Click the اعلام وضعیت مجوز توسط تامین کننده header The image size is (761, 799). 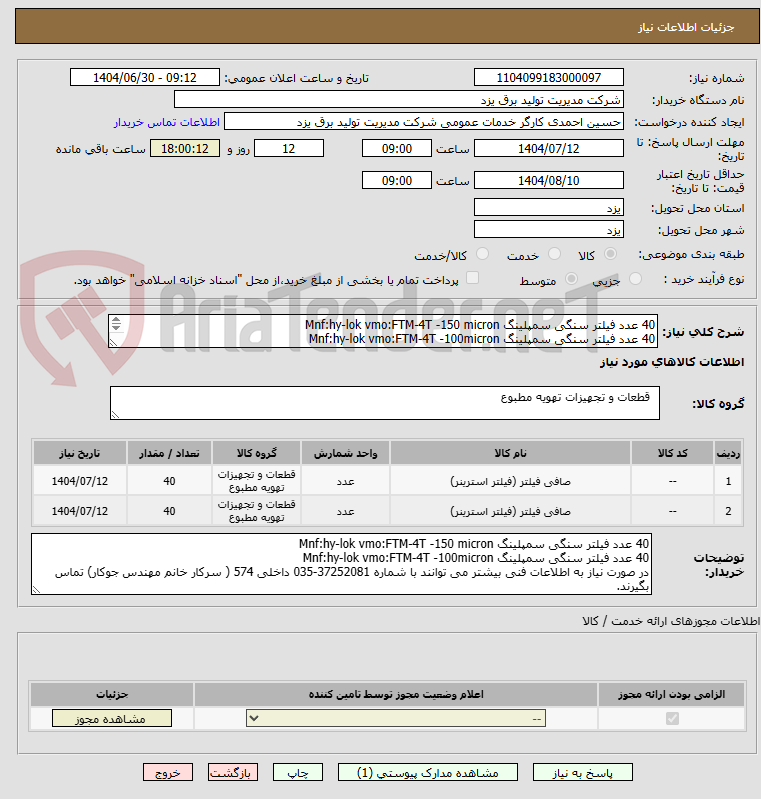point(396,694)
